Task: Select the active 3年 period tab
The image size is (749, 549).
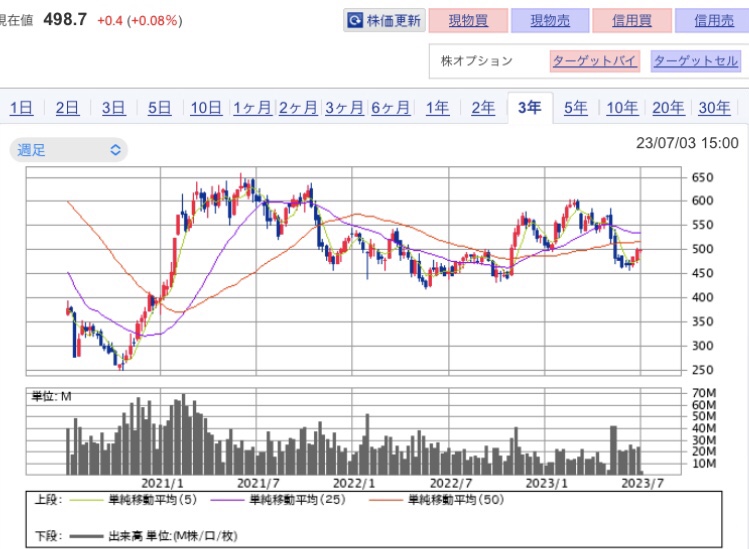Action: [x=530, y=108]
